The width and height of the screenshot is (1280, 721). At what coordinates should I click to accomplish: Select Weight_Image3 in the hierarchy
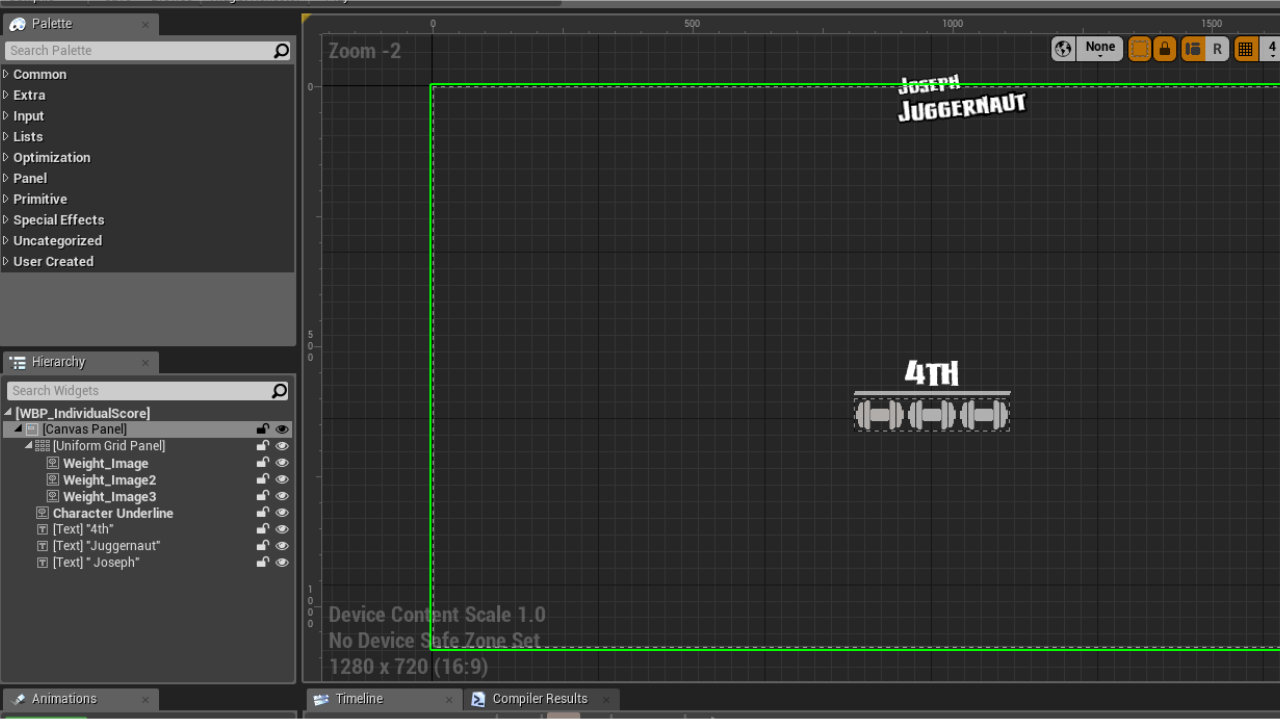(x=109, y=496)
